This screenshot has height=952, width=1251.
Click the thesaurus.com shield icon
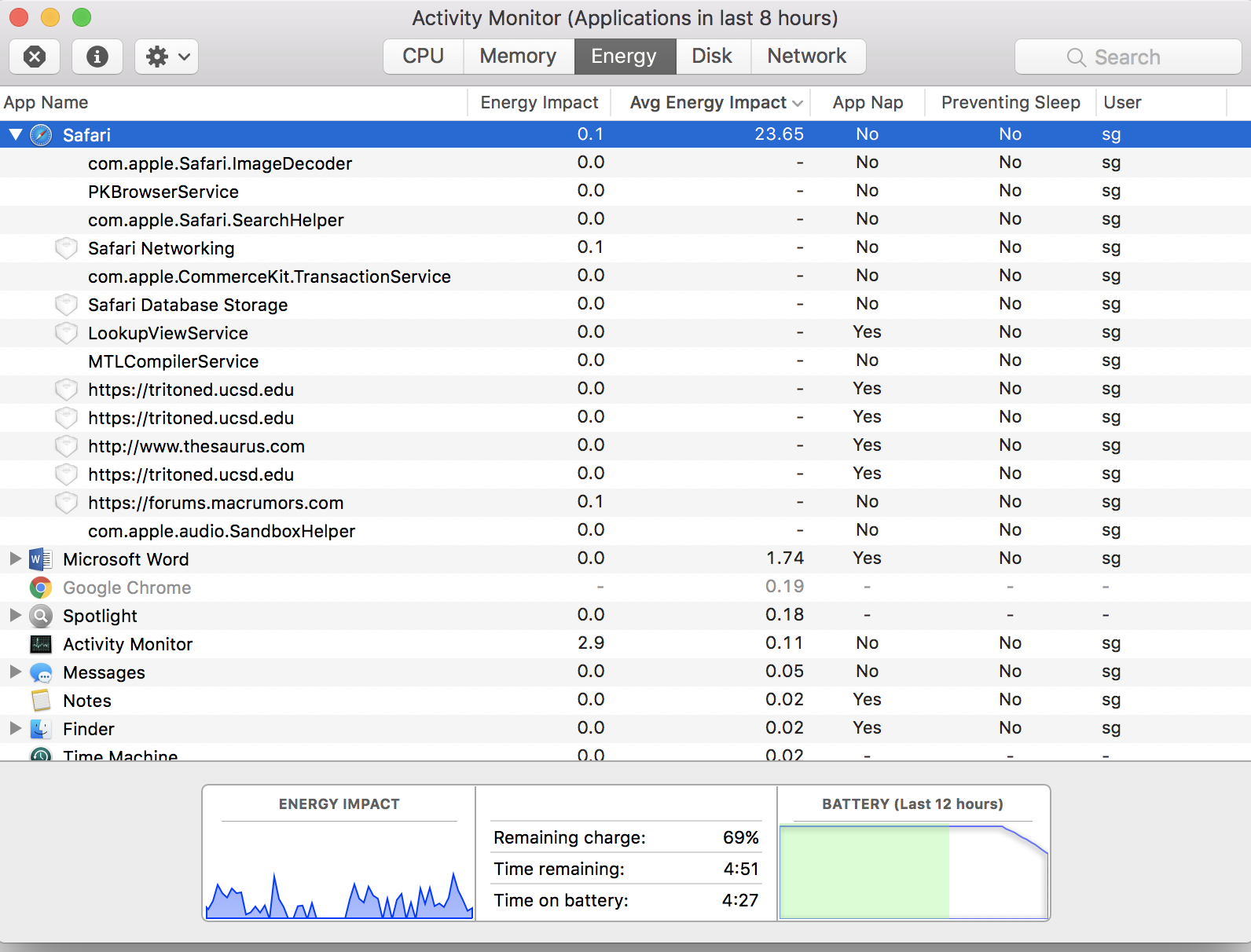click(x=66, y=446)
